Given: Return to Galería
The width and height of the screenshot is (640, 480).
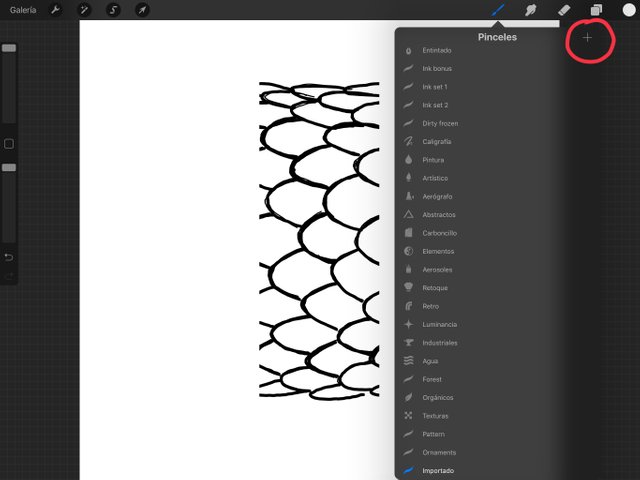Looking at the screenshot, I should coord(23,10).
